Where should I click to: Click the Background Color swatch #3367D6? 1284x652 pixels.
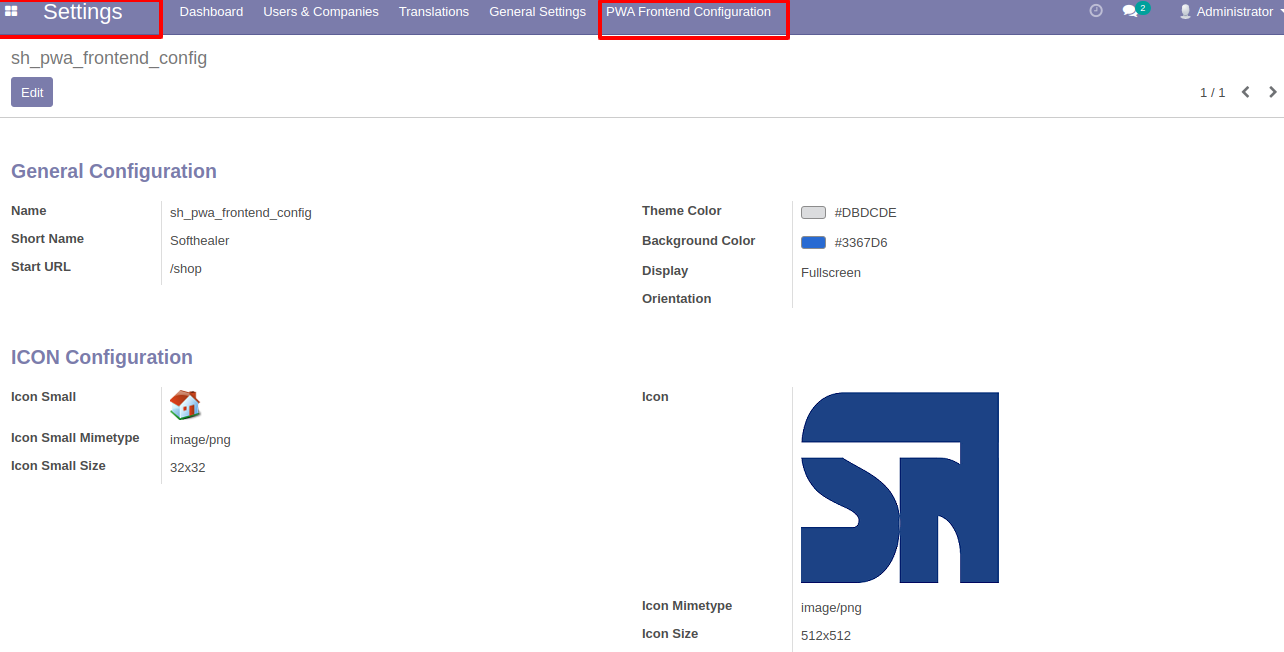[x=813, y=243]
